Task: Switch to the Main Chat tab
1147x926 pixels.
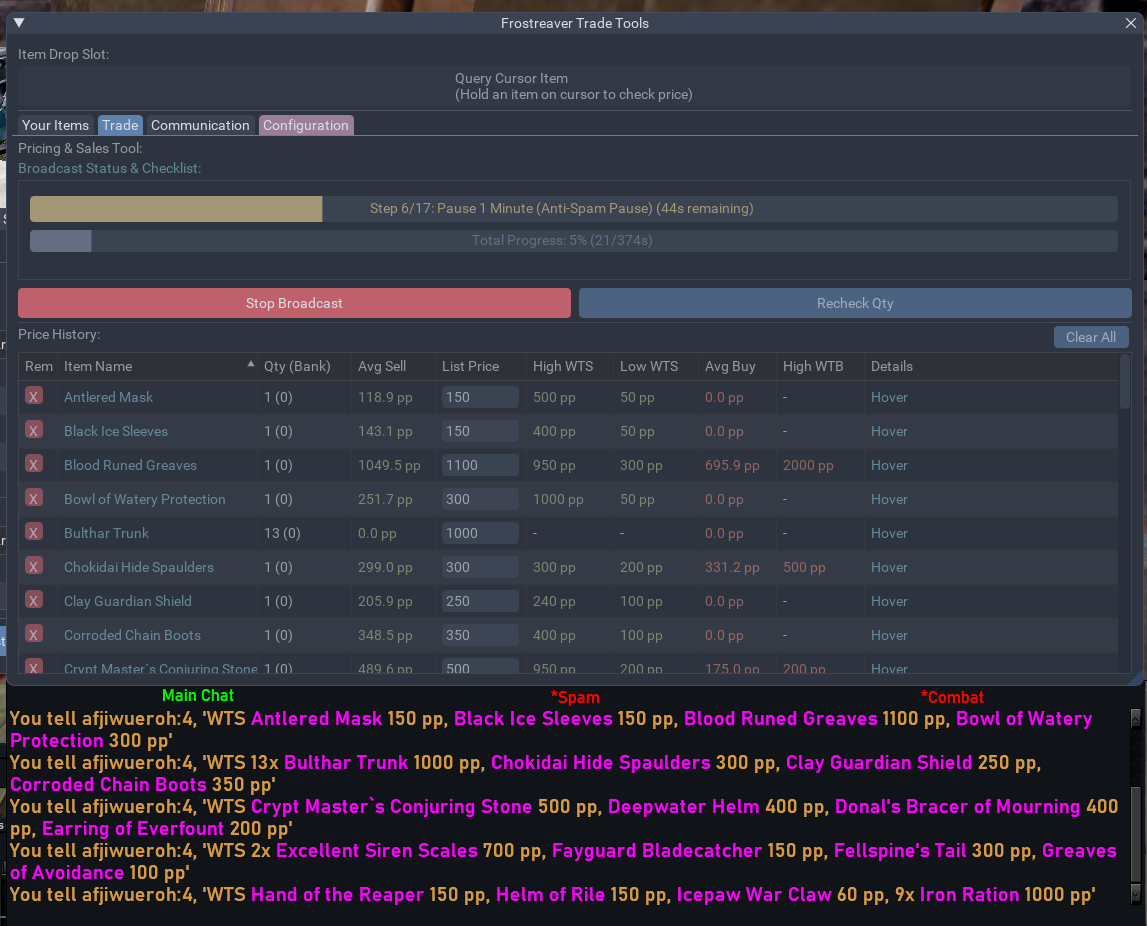Action: pyautogui.click(x=198, y=696)
